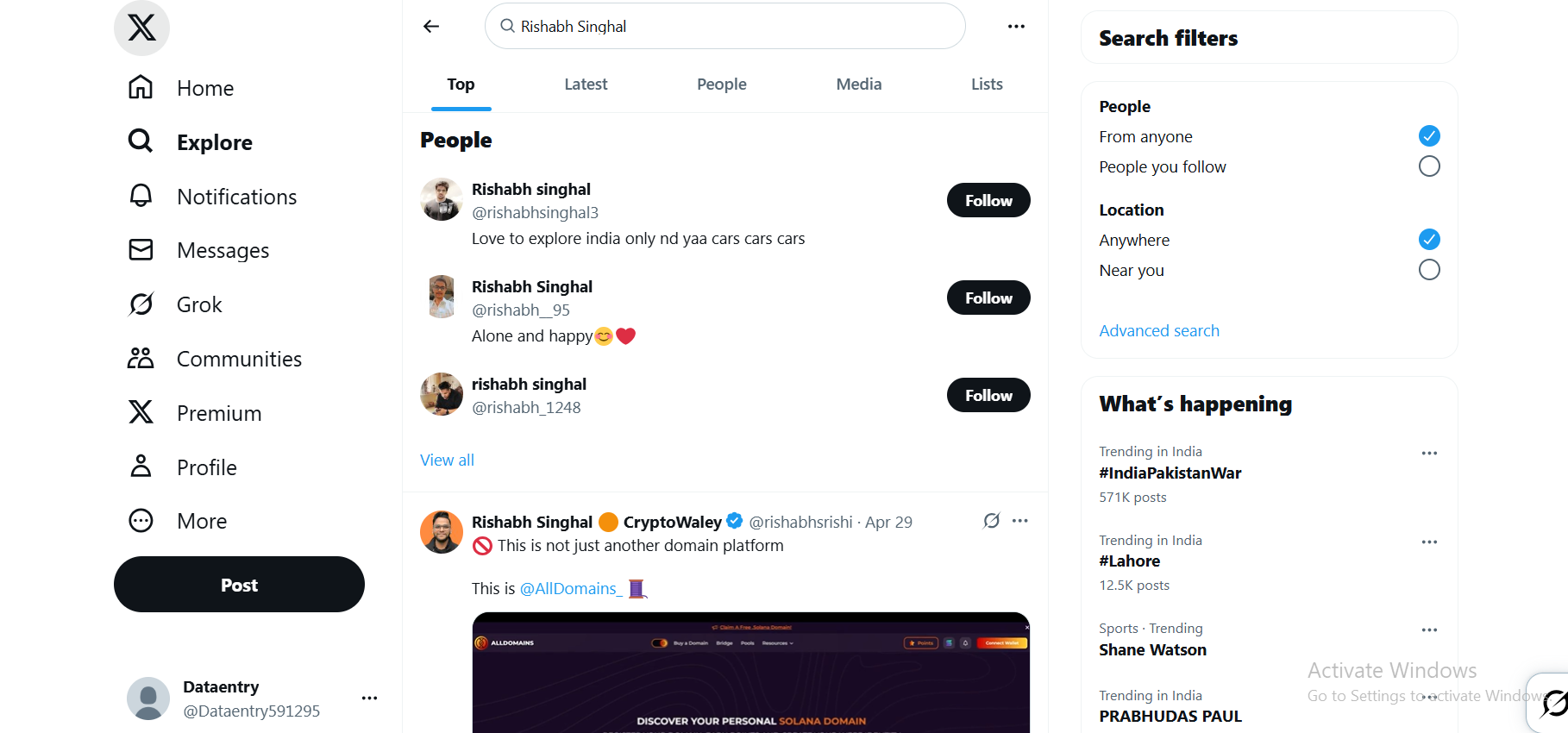Open more options for #IndiaPakistanWar trend

pyautogui.click(x=1428, y=454)
